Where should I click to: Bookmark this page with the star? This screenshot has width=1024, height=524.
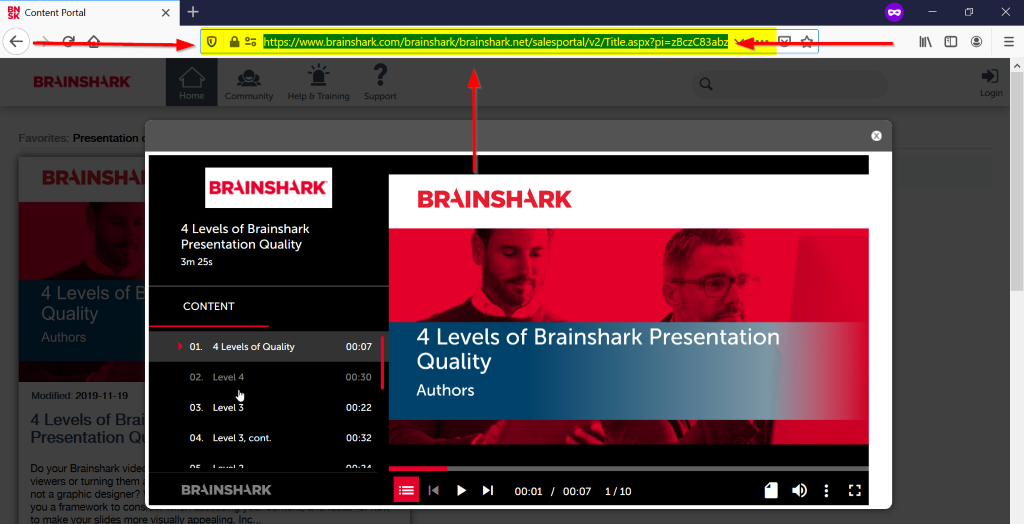click(x=807, y=42)
